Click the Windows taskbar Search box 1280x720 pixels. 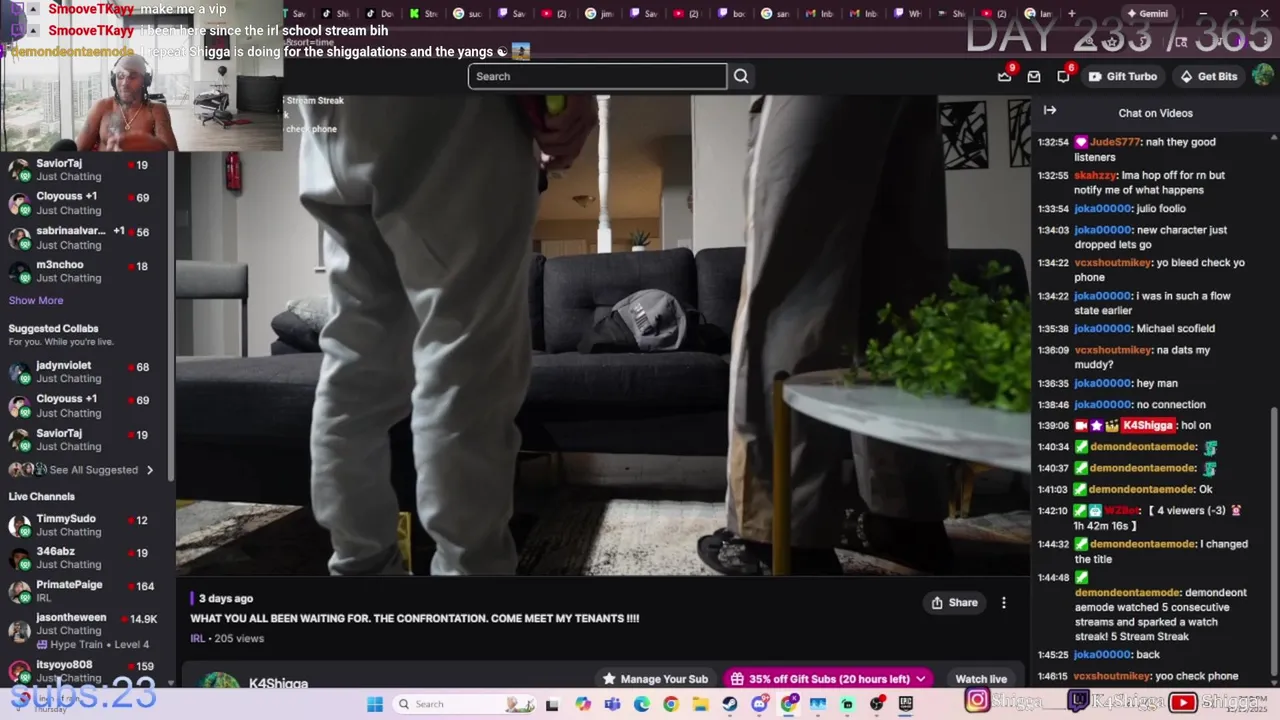tap(465, 704)
